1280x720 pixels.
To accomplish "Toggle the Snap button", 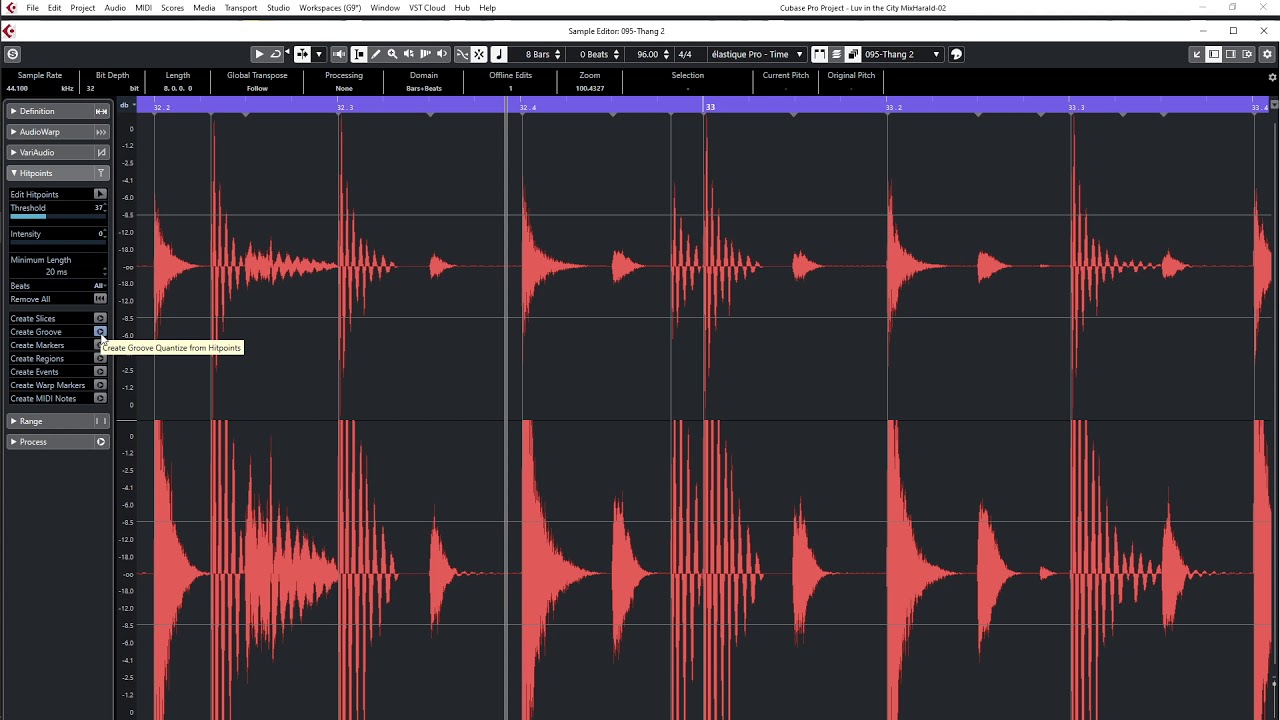I will (x=479, y=54).
